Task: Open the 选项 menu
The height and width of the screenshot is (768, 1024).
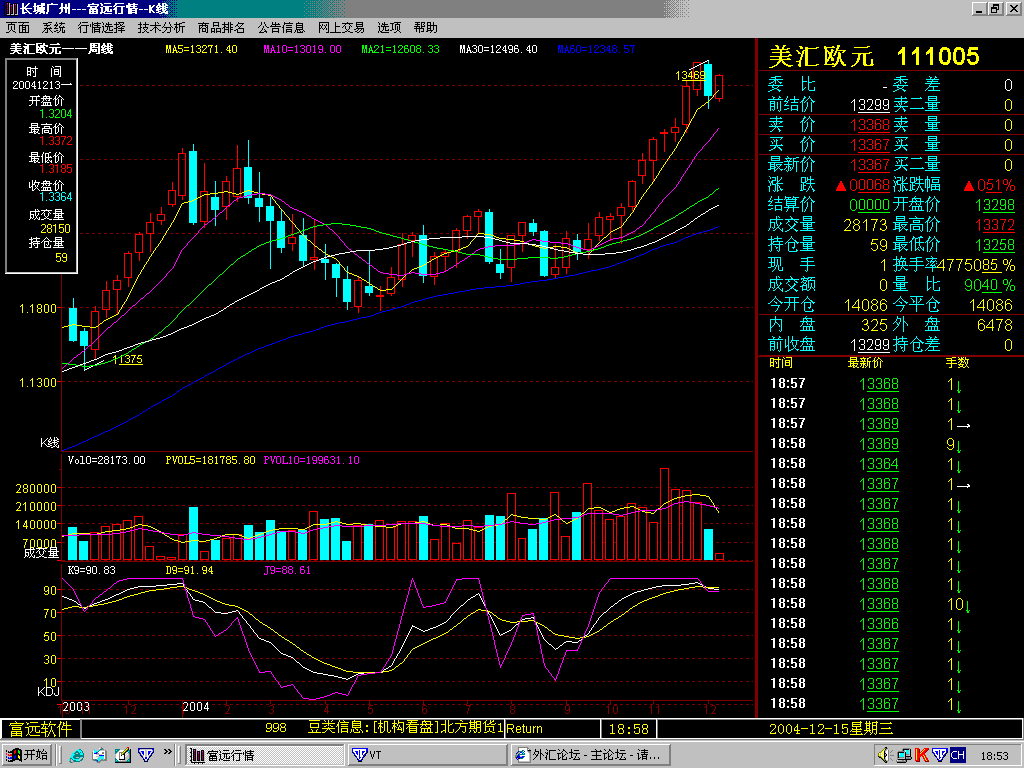Action: point(389,27)
